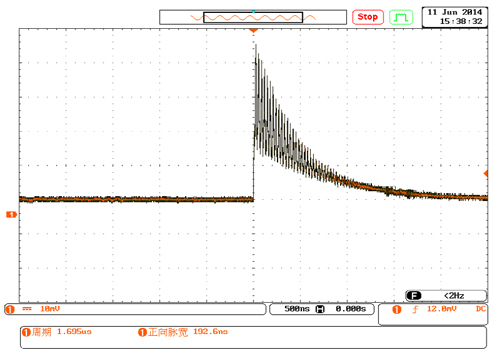Image resolution: width=500 pixels, height=361 pixels.
Task: Click the waveform overview window box at top
Action: point(253,17)
